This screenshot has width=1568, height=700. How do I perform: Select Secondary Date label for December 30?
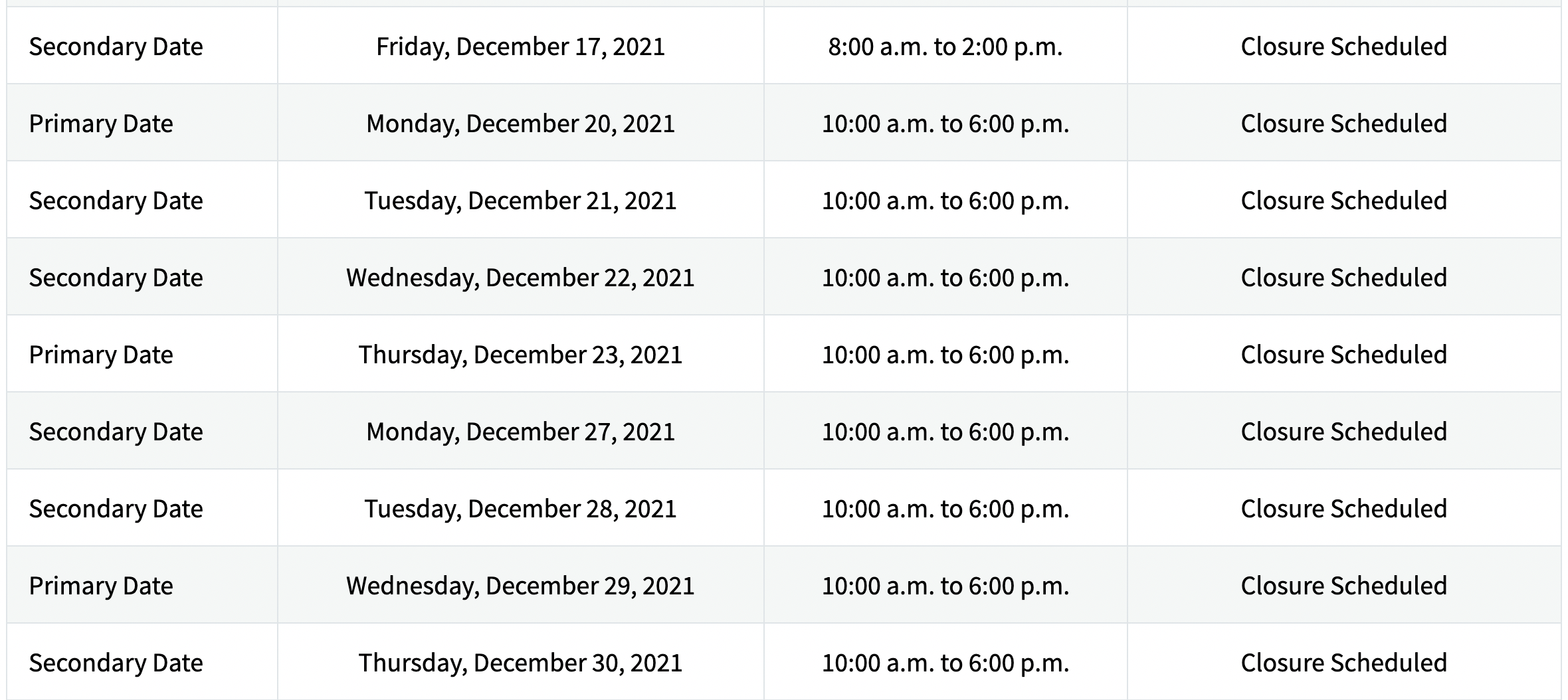tap(116, 663)
